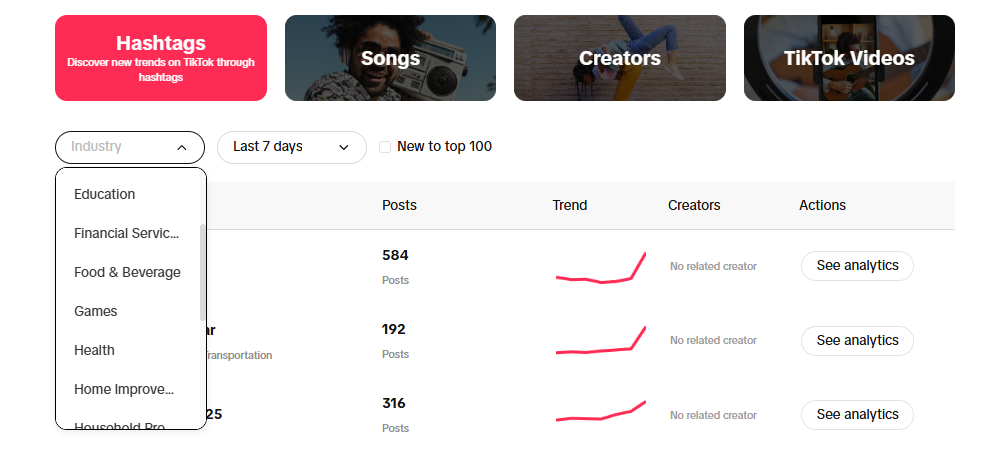Select Health in the industry dropdown
Viewport: 992px width, 466px height.
click(94, 350)
